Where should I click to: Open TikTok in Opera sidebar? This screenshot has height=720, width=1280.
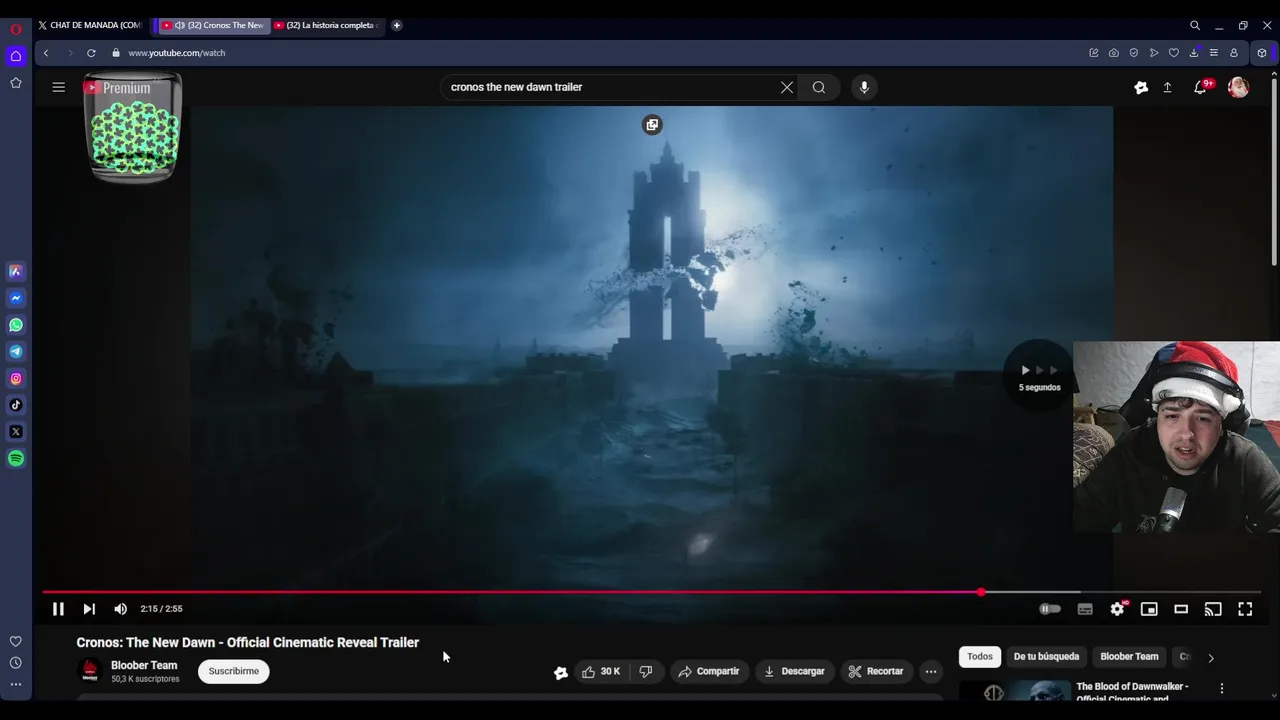[x=16, y=405]
